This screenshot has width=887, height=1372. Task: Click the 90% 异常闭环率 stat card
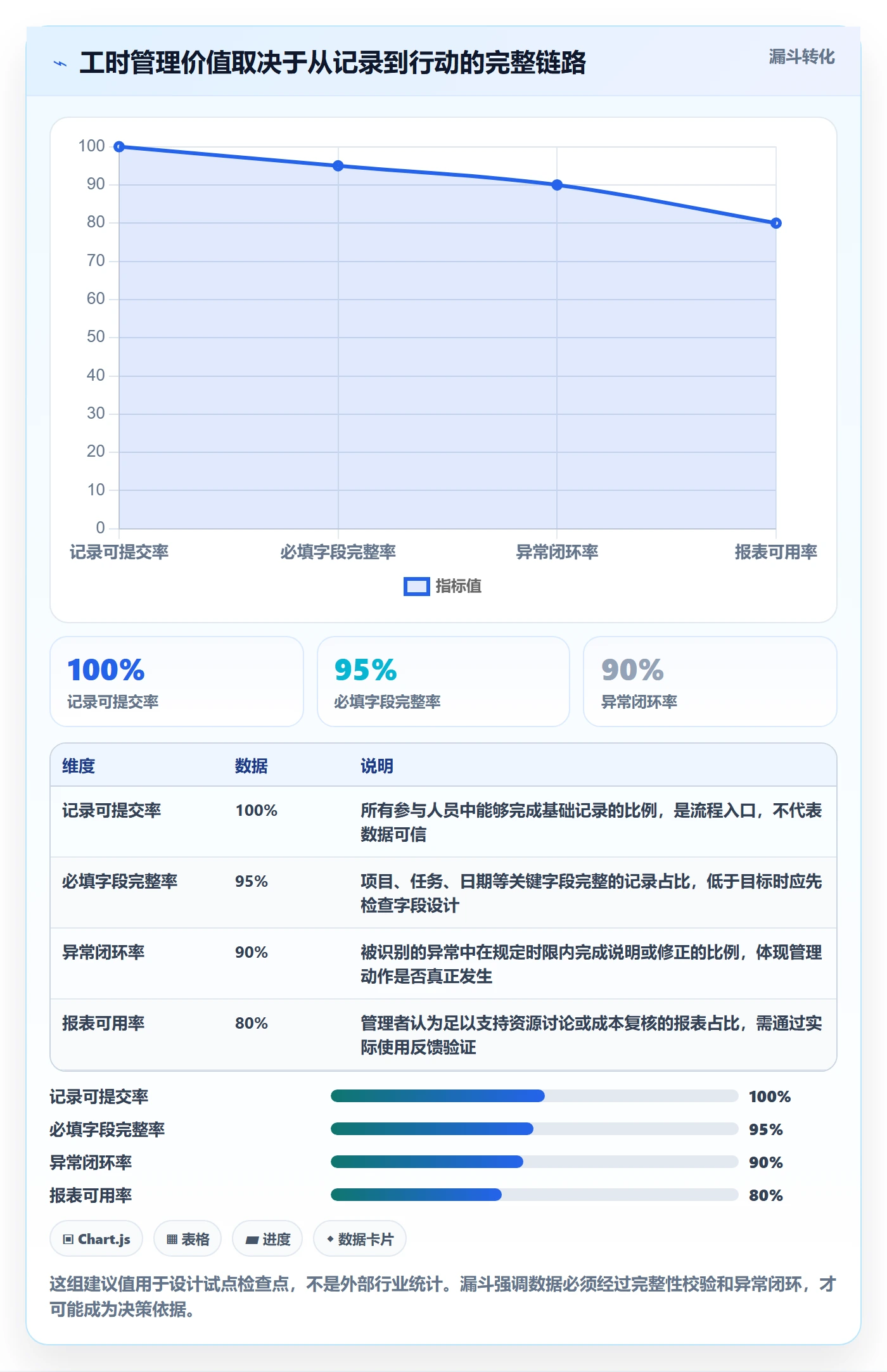pos(710,682)
